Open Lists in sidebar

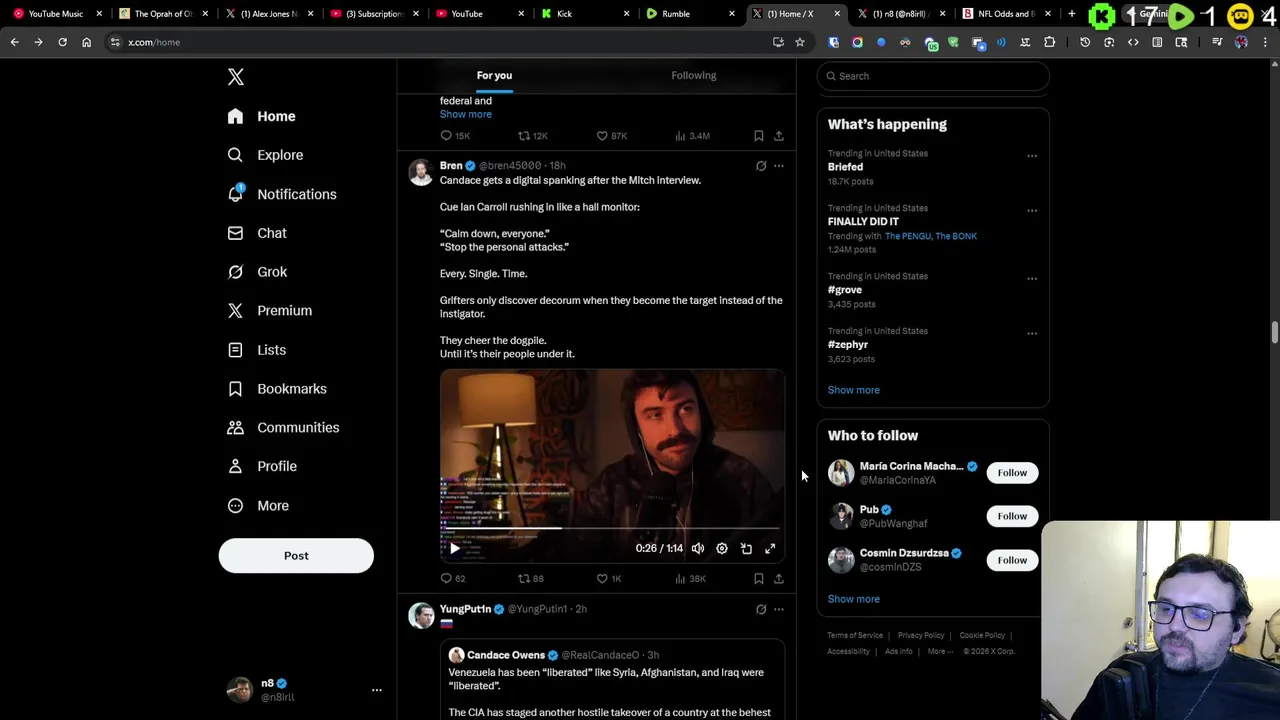[x=257, y=350]
